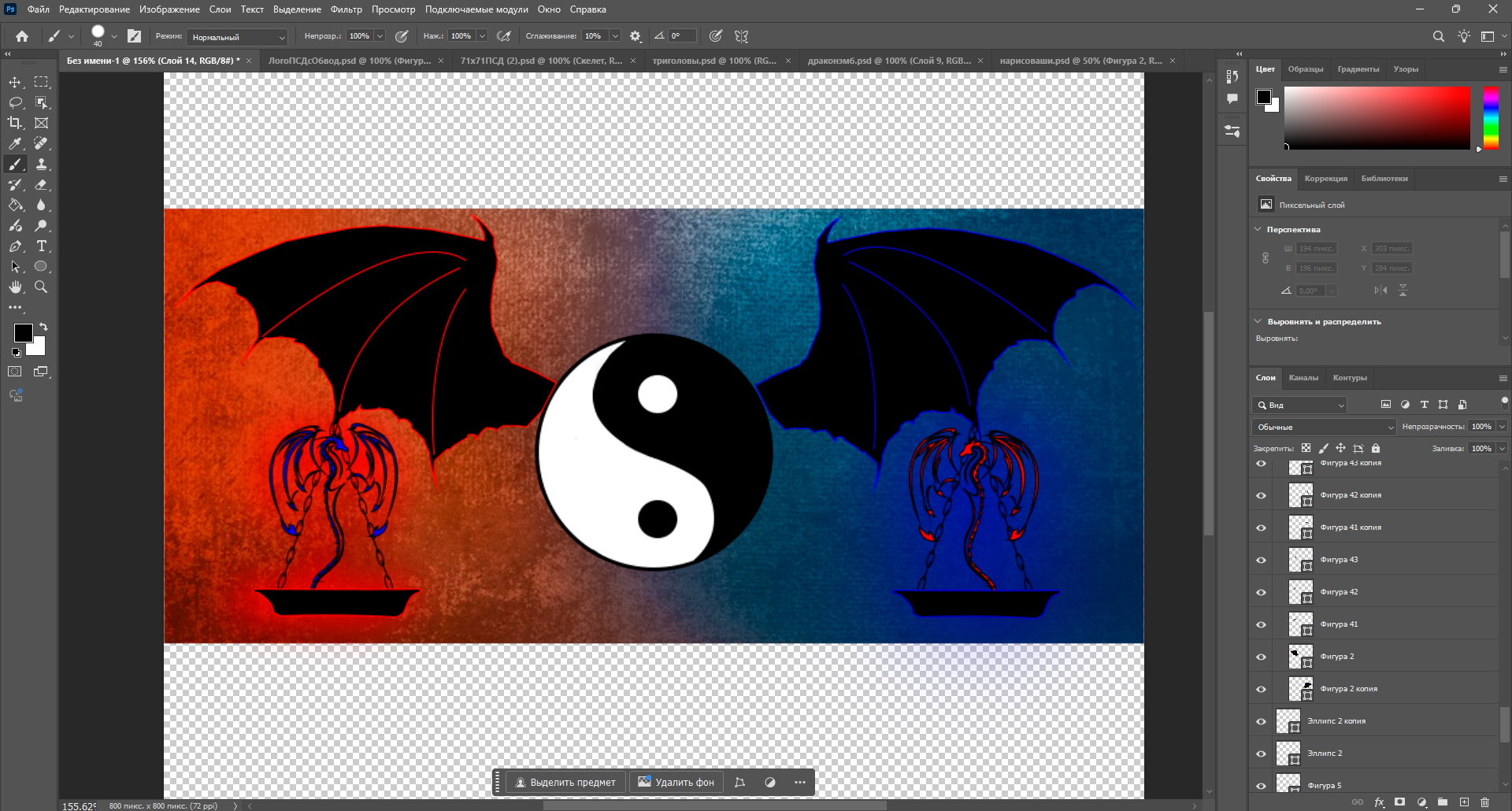Screen dimensions: 1512x811
Task: Switch to the Градиенты tab
Action: [x=1358, y=69]
